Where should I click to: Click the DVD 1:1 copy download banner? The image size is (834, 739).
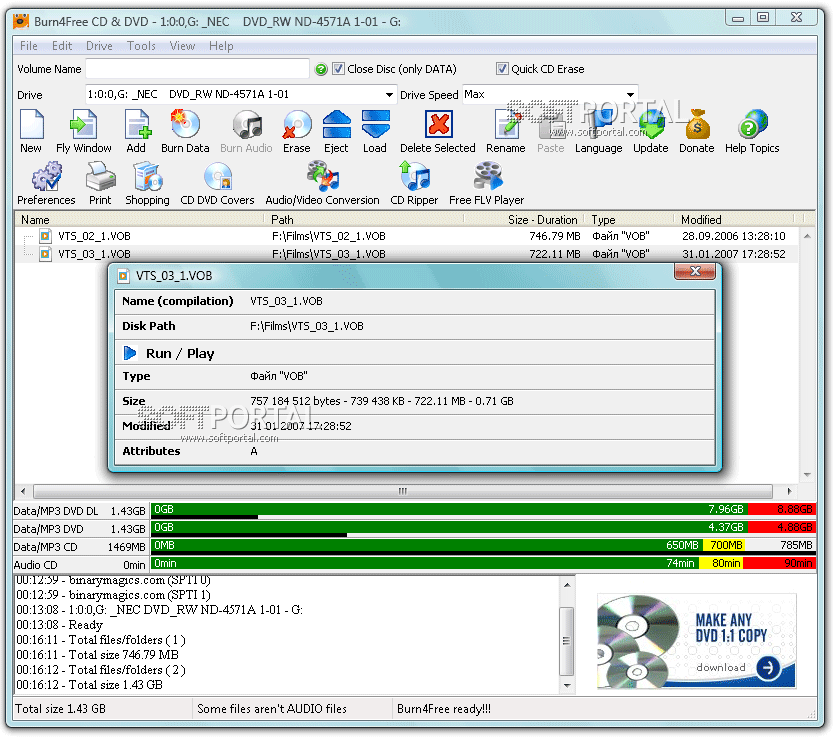pos(696,640)
